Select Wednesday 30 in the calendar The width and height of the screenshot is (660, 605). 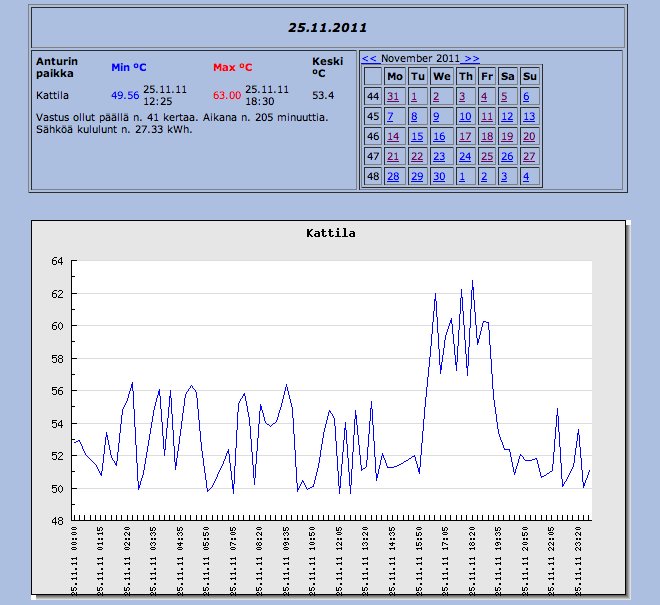click(x=439, y=177)
